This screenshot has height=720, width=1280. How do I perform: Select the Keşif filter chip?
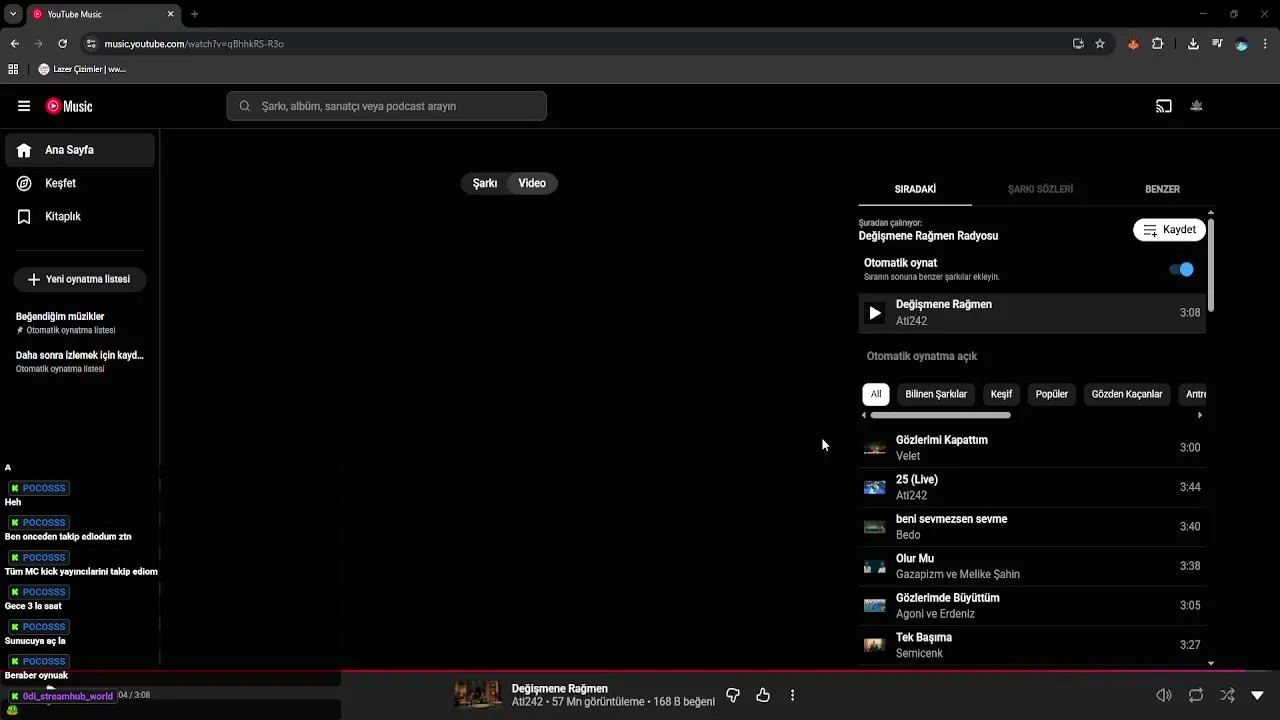tap(1001, 394)
